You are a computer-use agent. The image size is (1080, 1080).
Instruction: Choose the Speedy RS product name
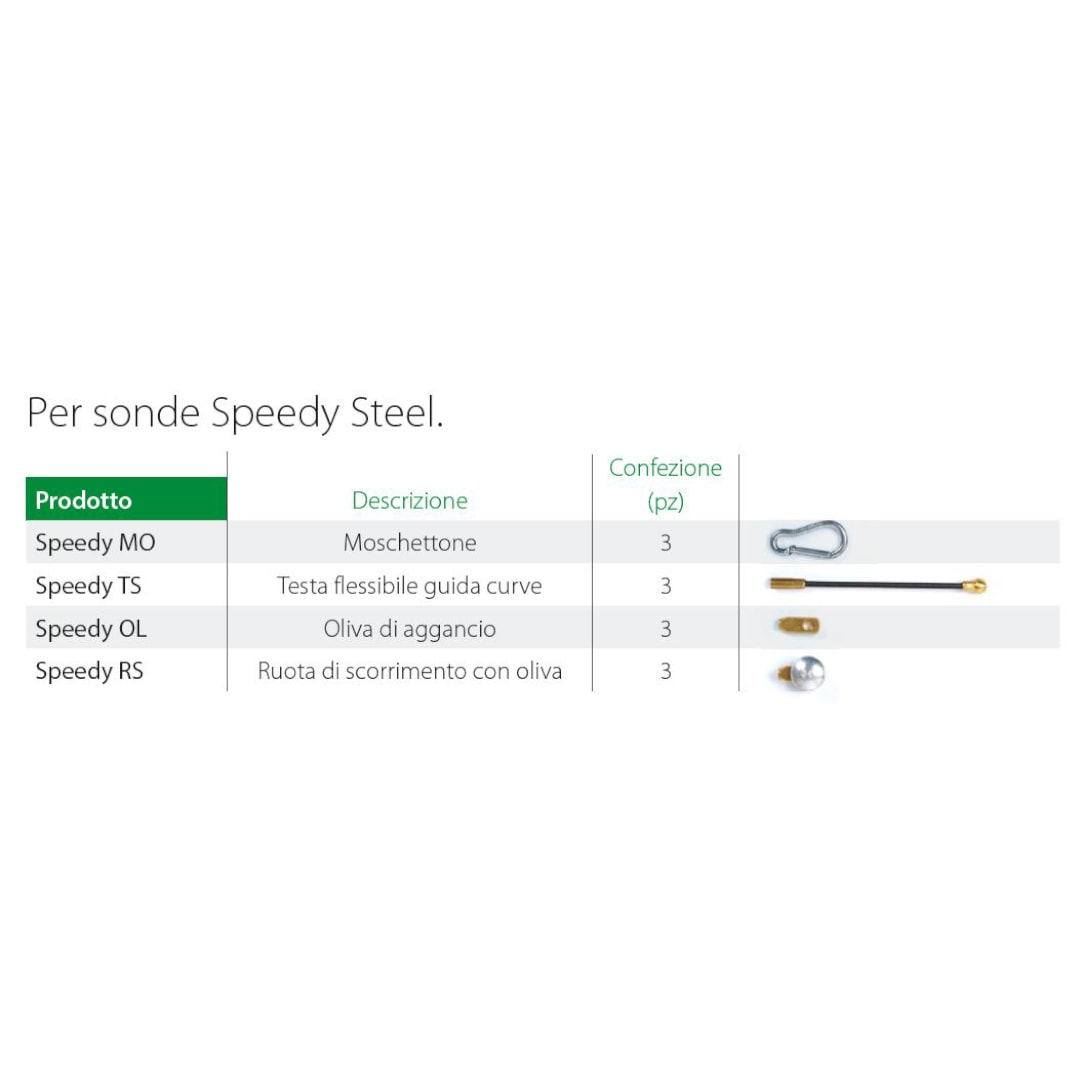pyautogui.click(x=89, y=671)
